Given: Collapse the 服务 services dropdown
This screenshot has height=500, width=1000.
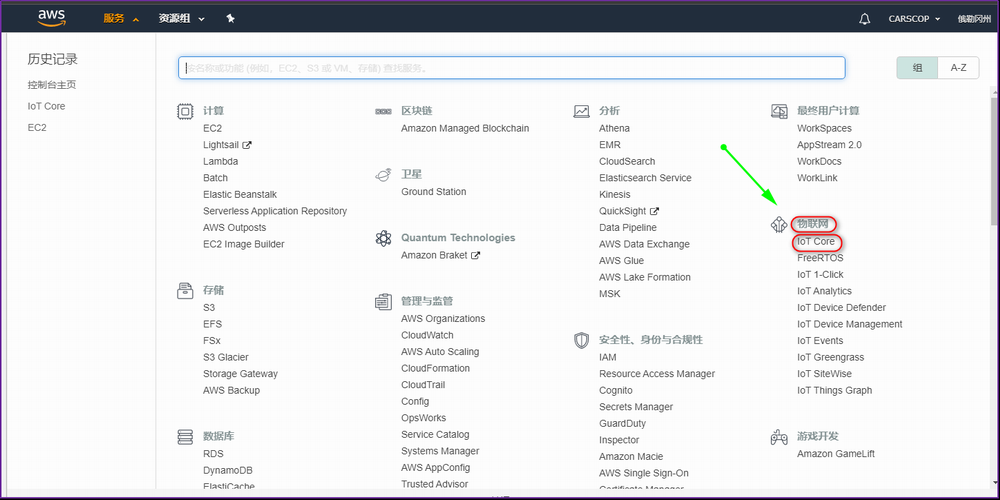Looking at the screenshot, I should point(121,18).
